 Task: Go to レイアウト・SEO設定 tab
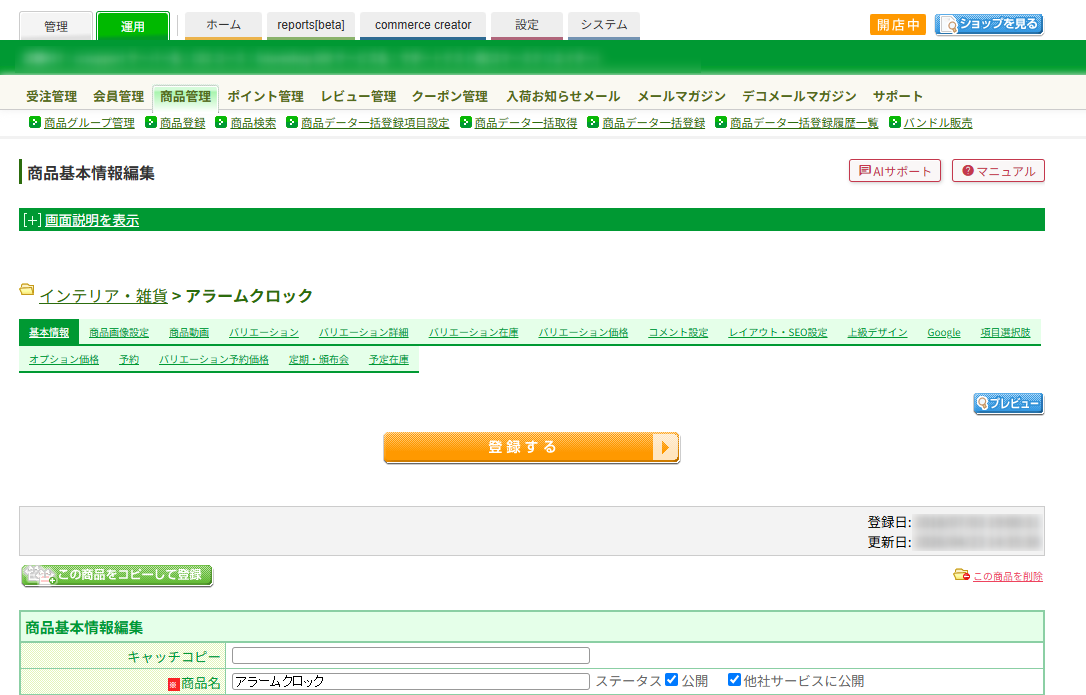778,333
